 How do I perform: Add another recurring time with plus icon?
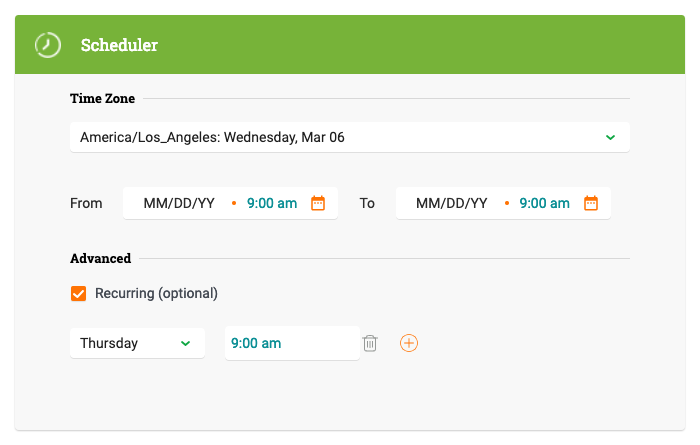point(409,343)
